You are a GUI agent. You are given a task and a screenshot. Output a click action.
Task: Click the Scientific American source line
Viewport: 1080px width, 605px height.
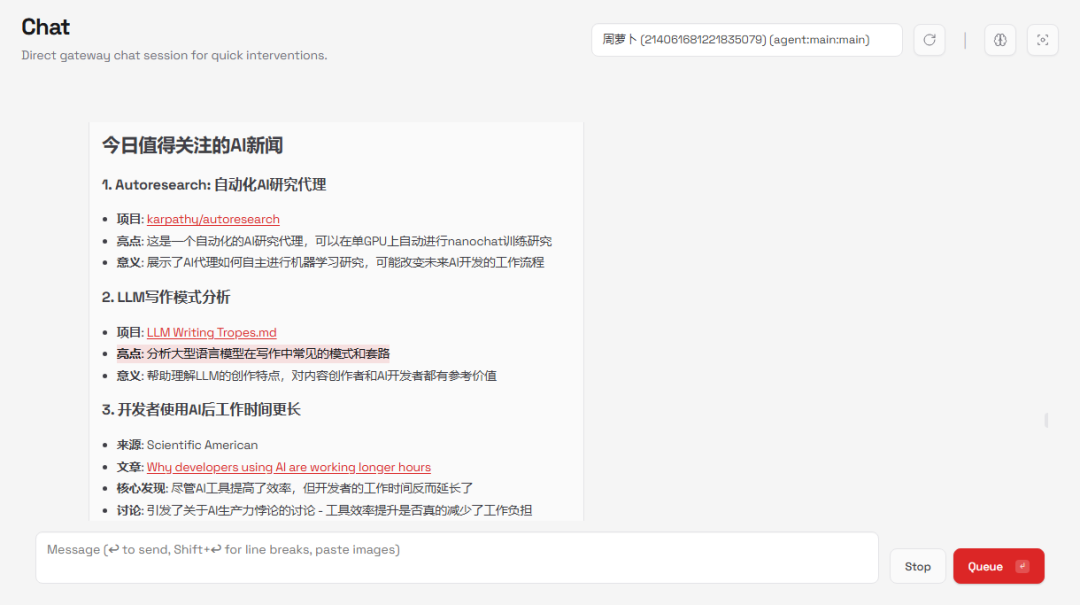tap(187, 445)
